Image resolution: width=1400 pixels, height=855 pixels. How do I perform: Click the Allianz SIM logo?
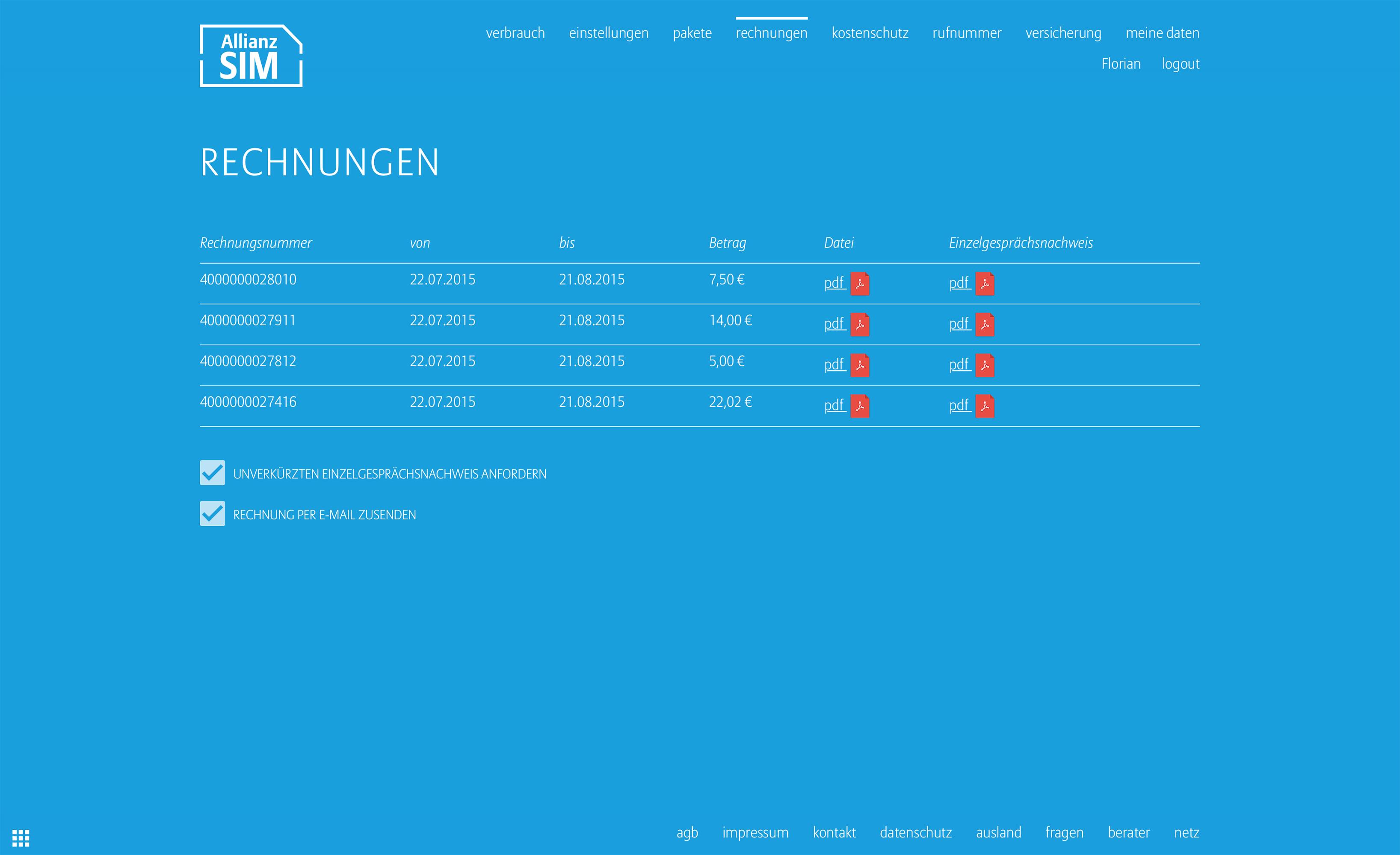251,55
